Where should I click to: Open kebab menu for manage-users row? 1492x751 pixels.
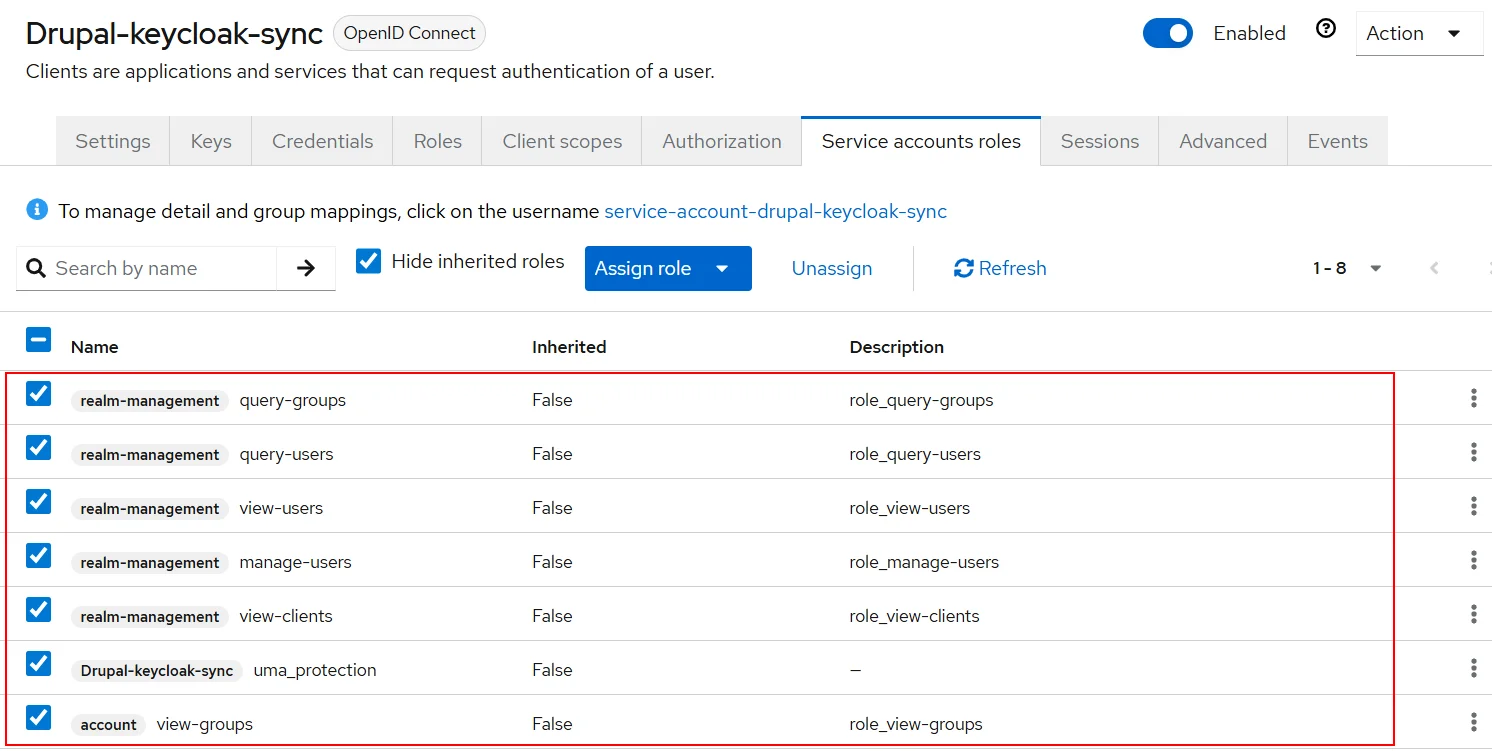coord(1473,561)
